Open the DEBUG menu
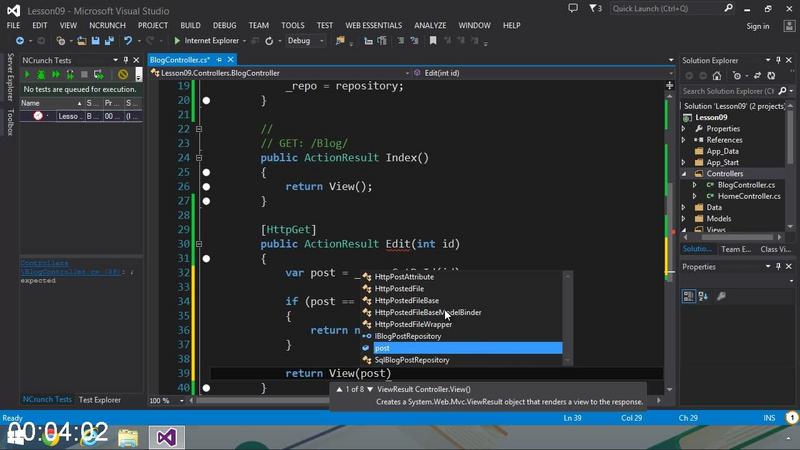The height and width of the screenshot is (450, 800). (x=224, y=25)
